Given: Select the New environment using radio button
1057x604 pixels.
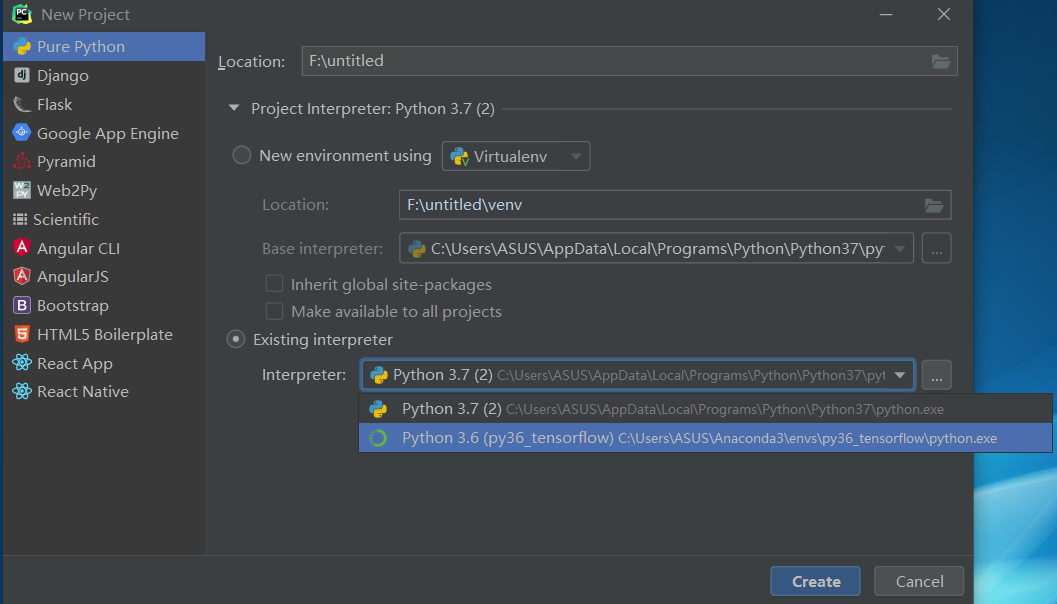Looking at the screenshot, I should click(241, 156).
